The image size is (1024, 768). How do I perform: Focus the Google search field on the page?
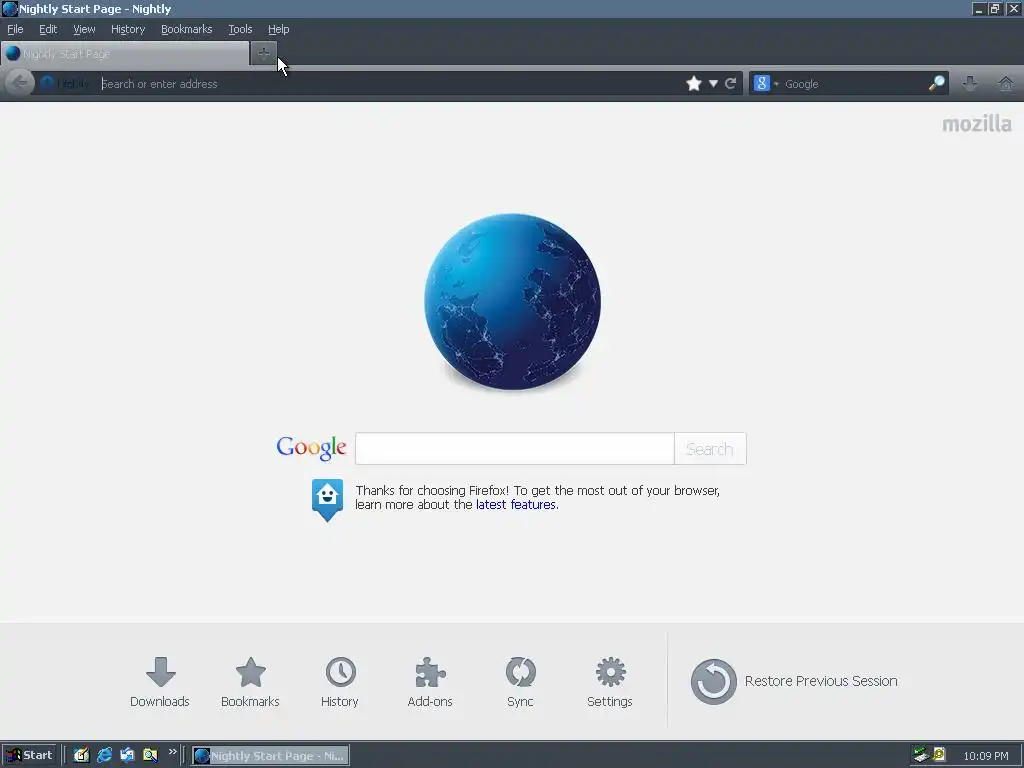point(515,449)
